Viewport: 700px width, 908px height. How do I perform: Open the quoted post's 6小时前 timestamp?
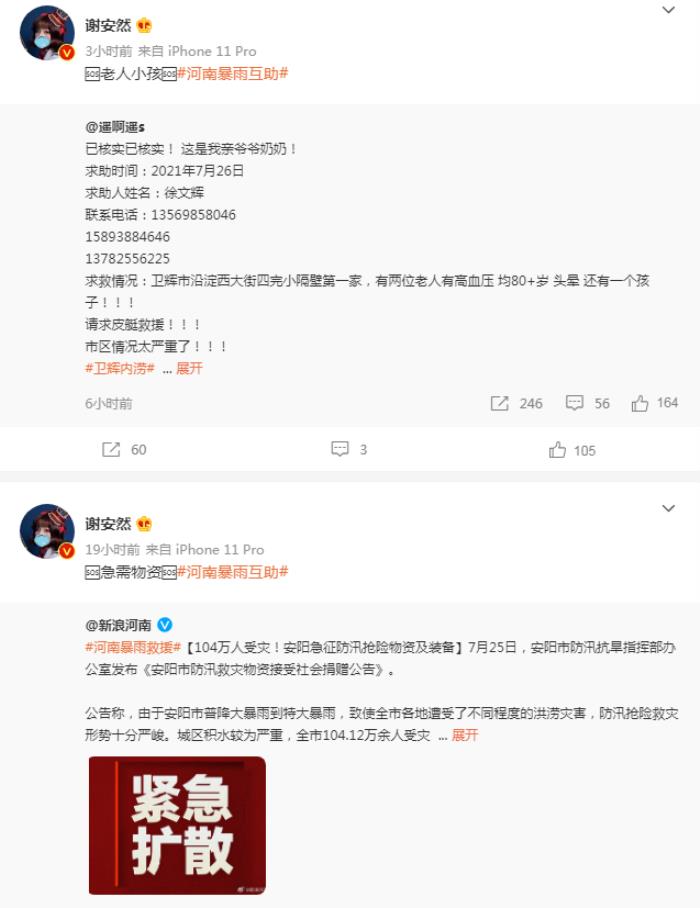click(x=109, y=404)
